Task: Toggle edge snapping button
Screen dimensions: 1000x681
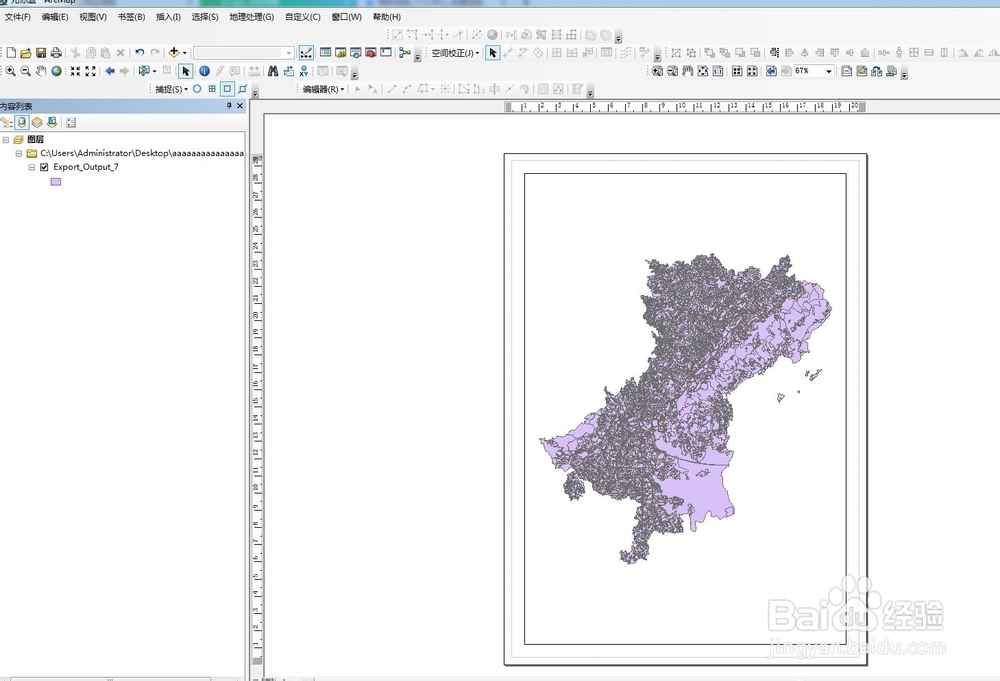Action: coord(243,89)
